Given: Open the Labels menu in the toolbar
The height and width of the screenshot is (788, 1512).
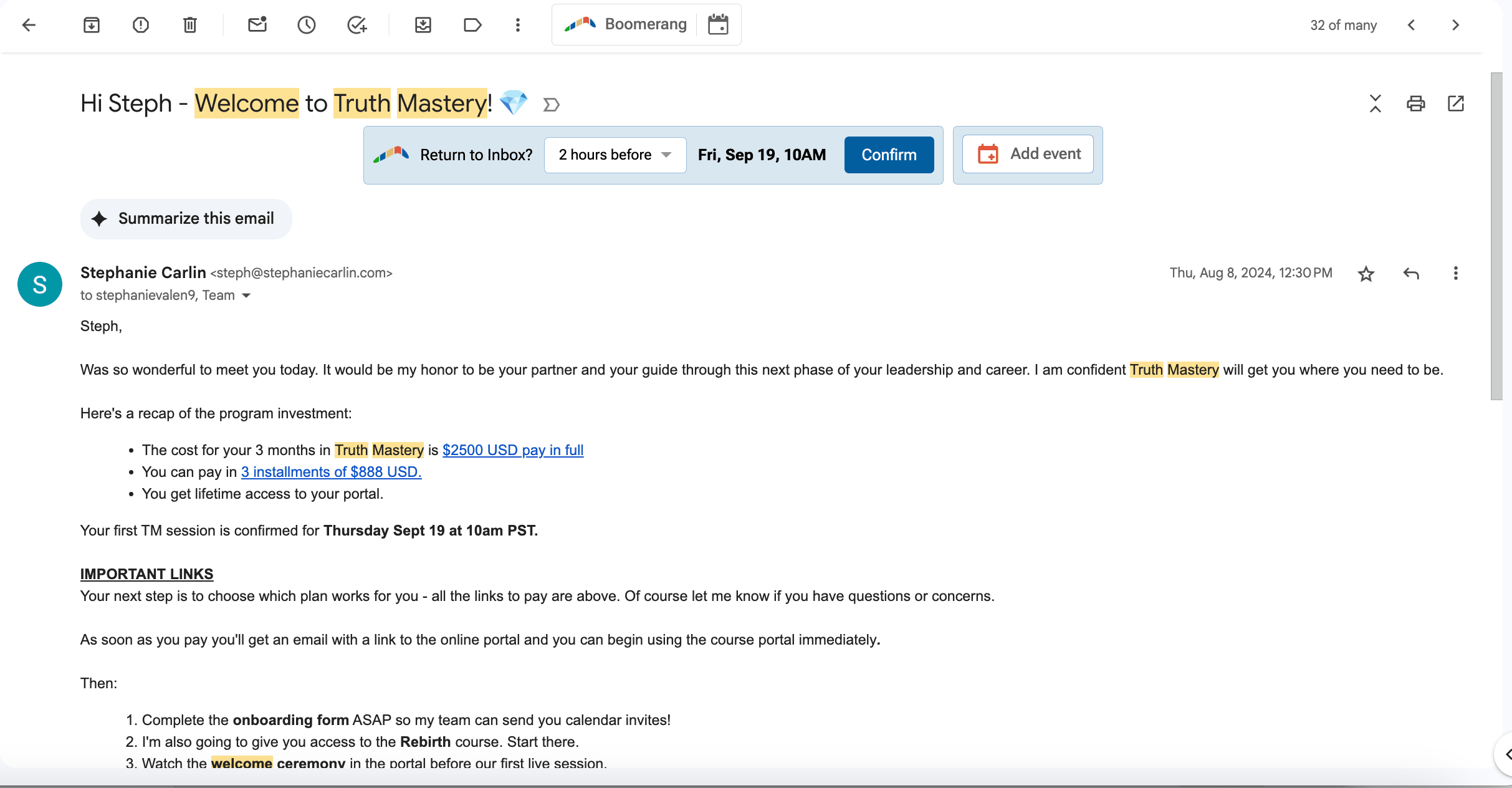Looking at the screenshot, I should (x=472, y=25).
